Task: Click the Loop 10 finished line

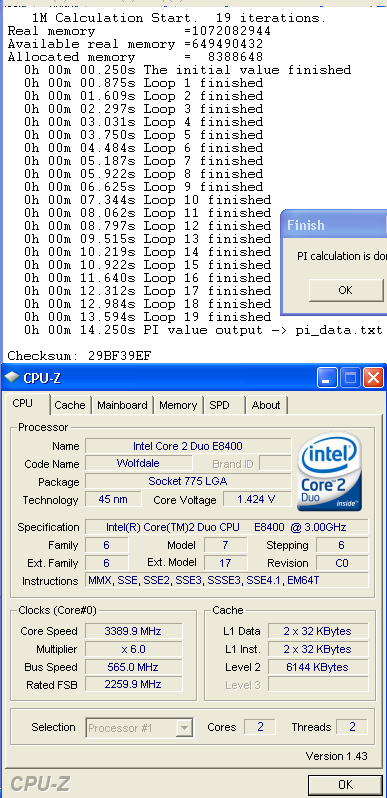Action: click(147, 200)
